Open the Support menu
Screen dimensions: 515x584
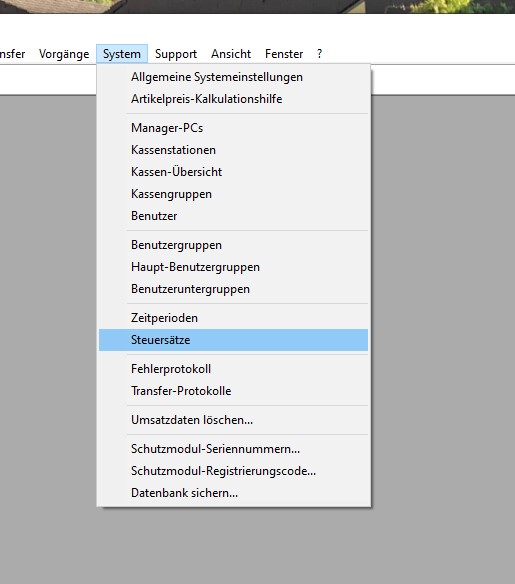tap(176, 54)
